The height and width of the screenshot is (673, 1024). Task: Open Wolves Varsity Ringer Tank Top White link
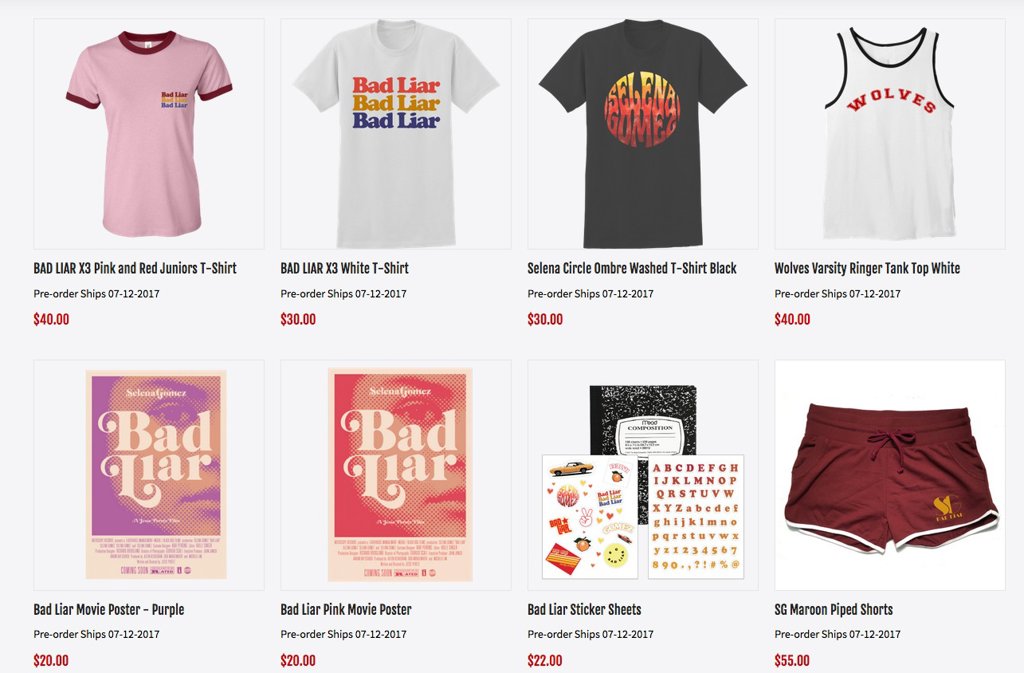point(867,268)
